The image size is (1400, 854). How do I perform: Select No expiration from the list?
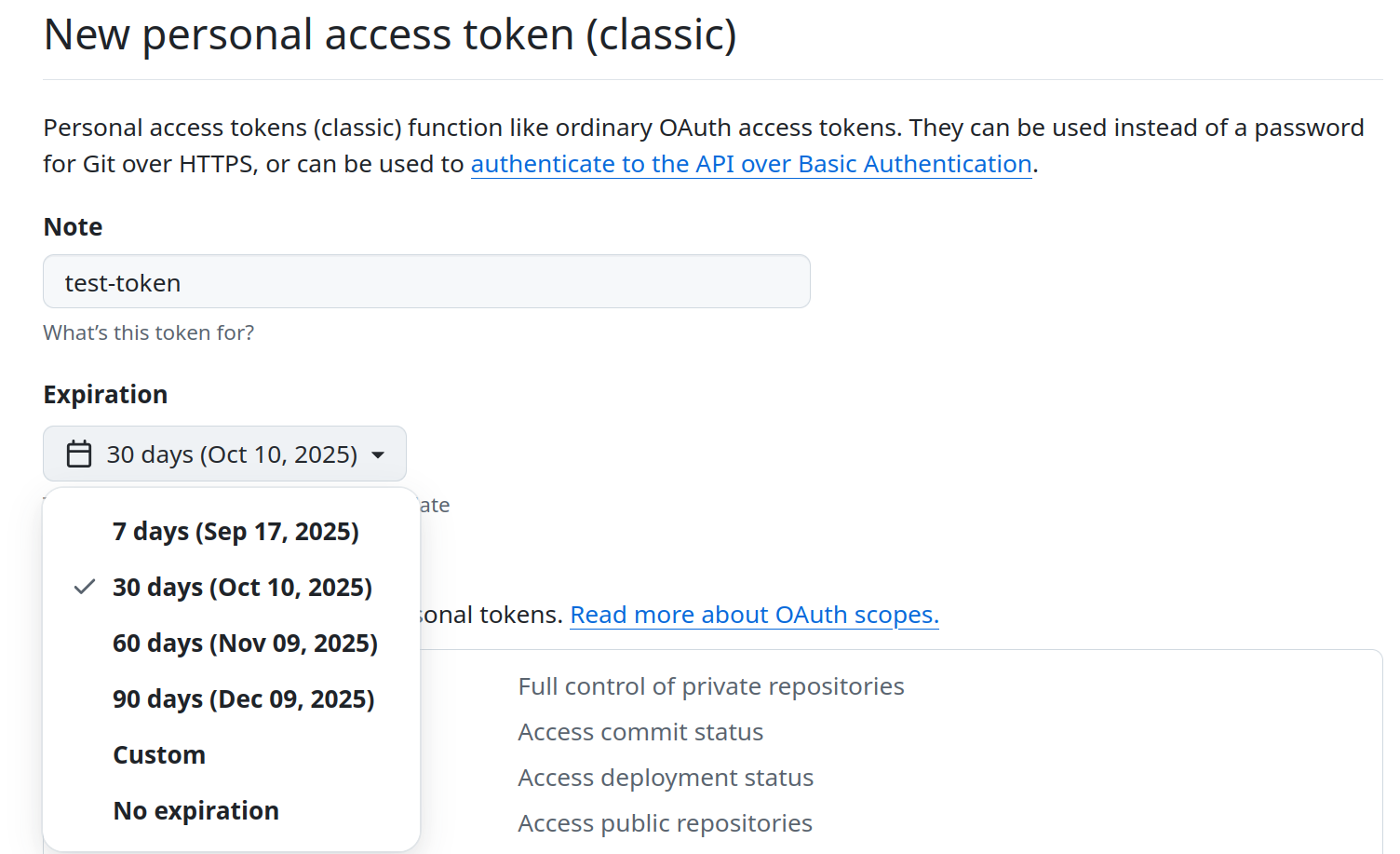[x=236, y=811]
